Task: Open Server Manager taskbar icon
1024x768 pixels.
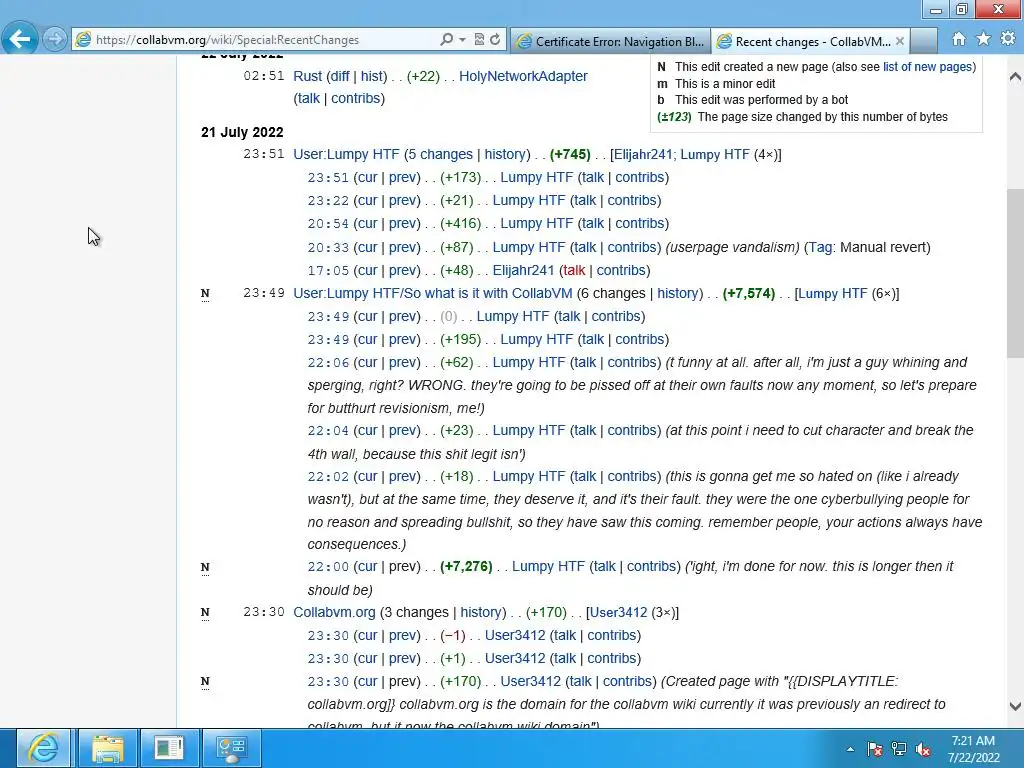Action: tap(169, 748)
